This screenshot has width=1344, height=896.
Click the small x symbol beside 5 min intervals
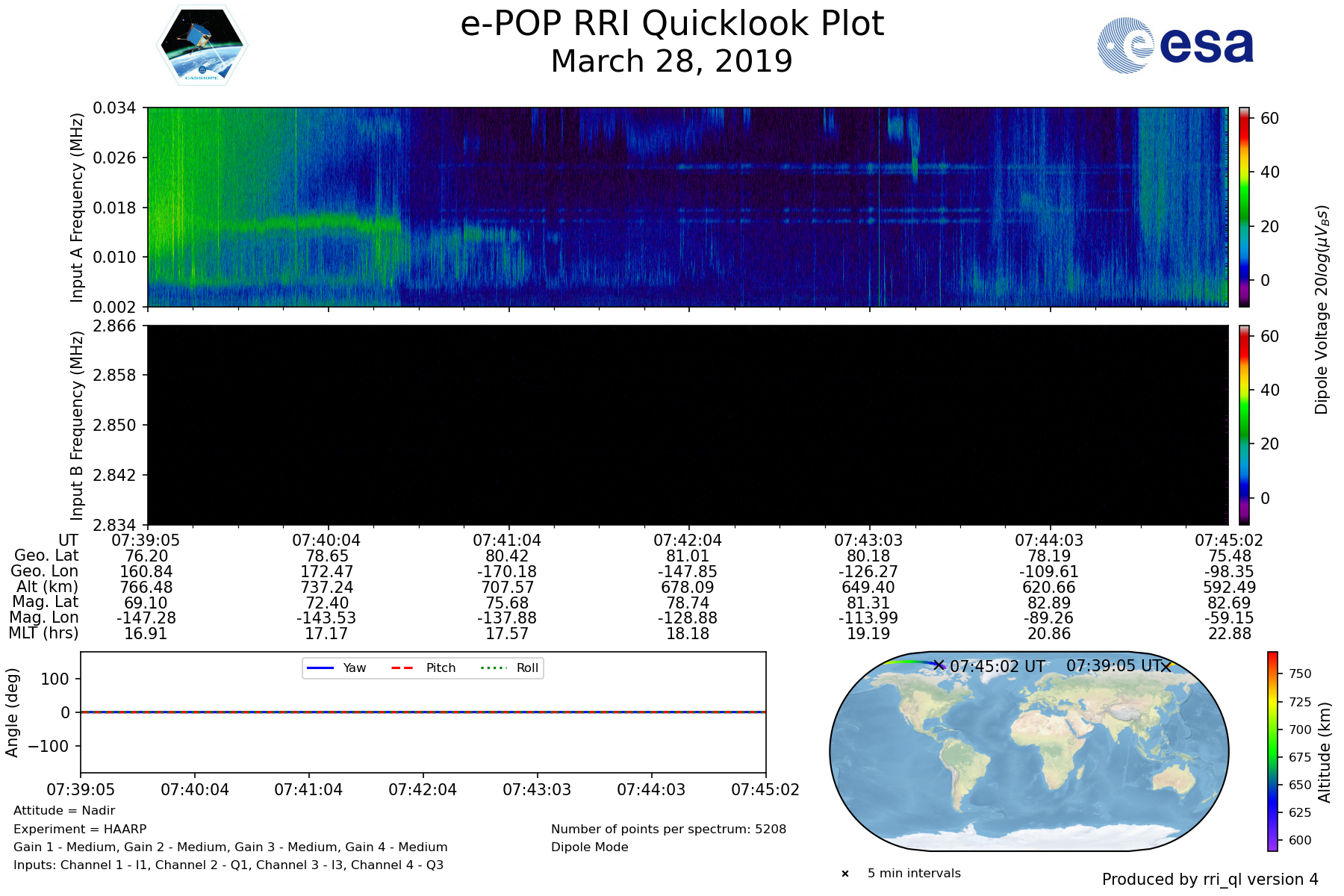pos(845,874)
